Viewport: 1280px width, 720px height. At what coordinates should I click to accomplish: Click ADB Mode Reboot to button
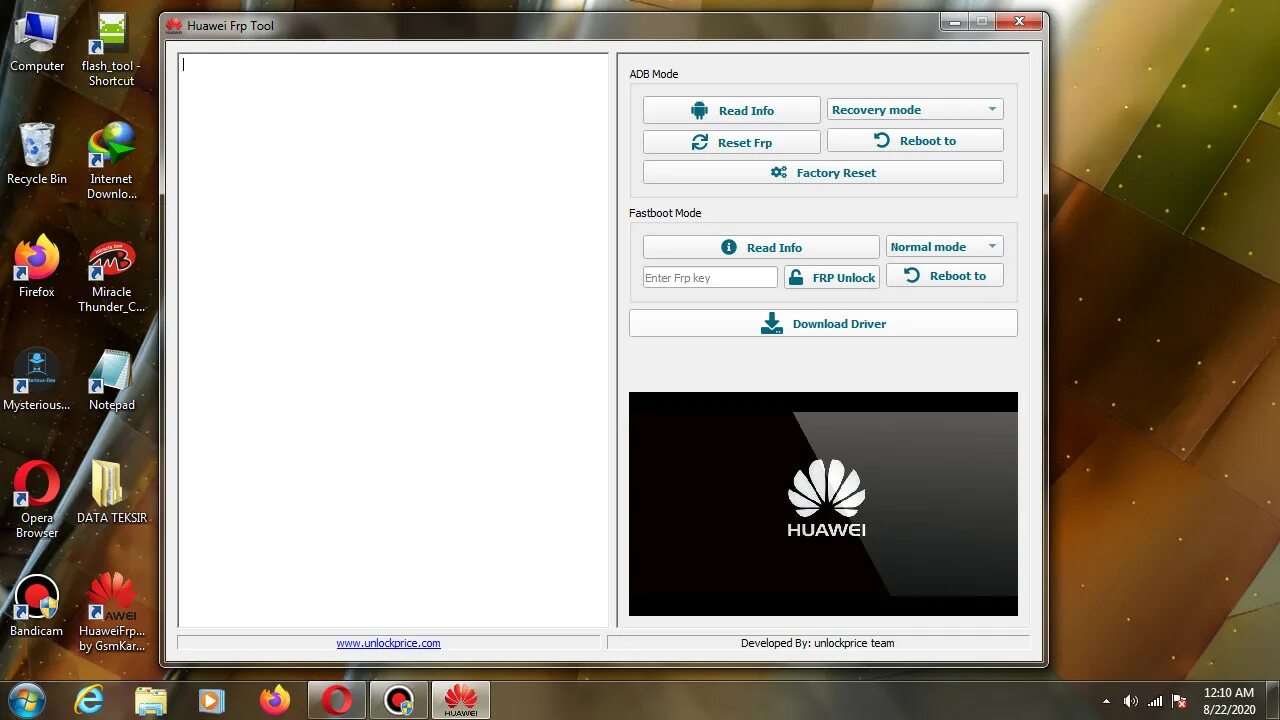click(915, 140)
